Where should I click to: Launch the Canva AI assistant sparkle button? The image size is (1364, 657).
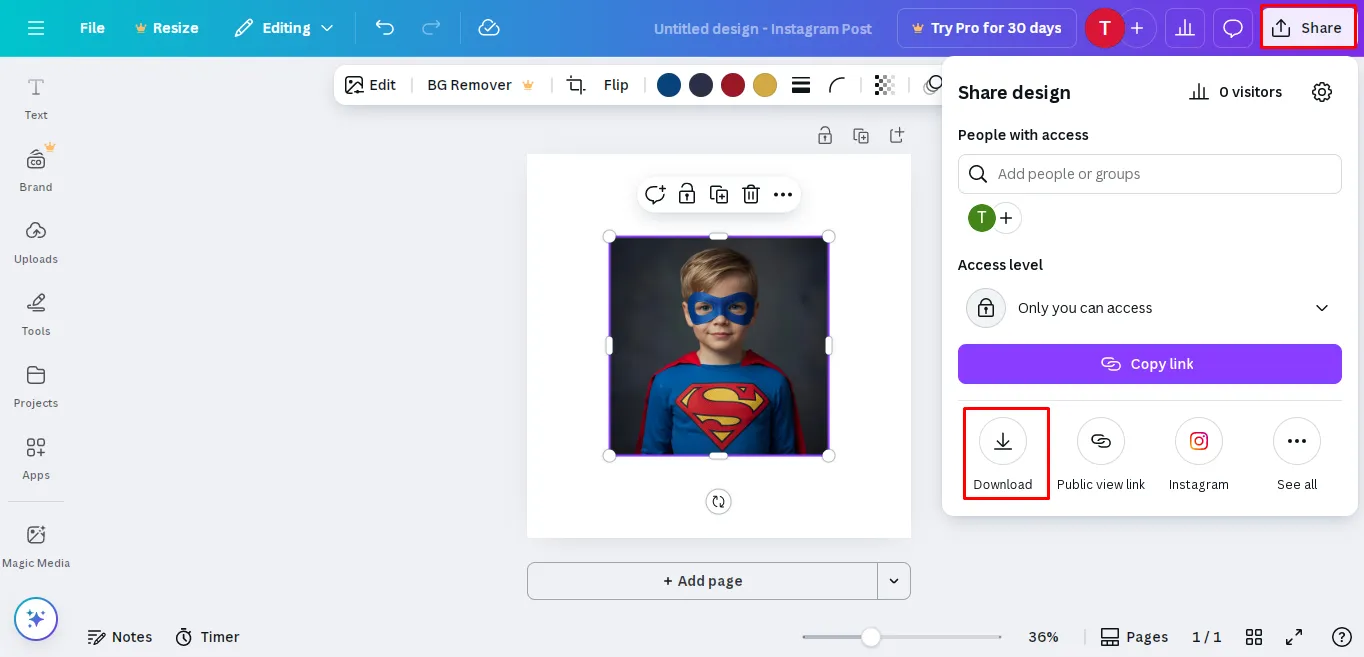(36, 619)
